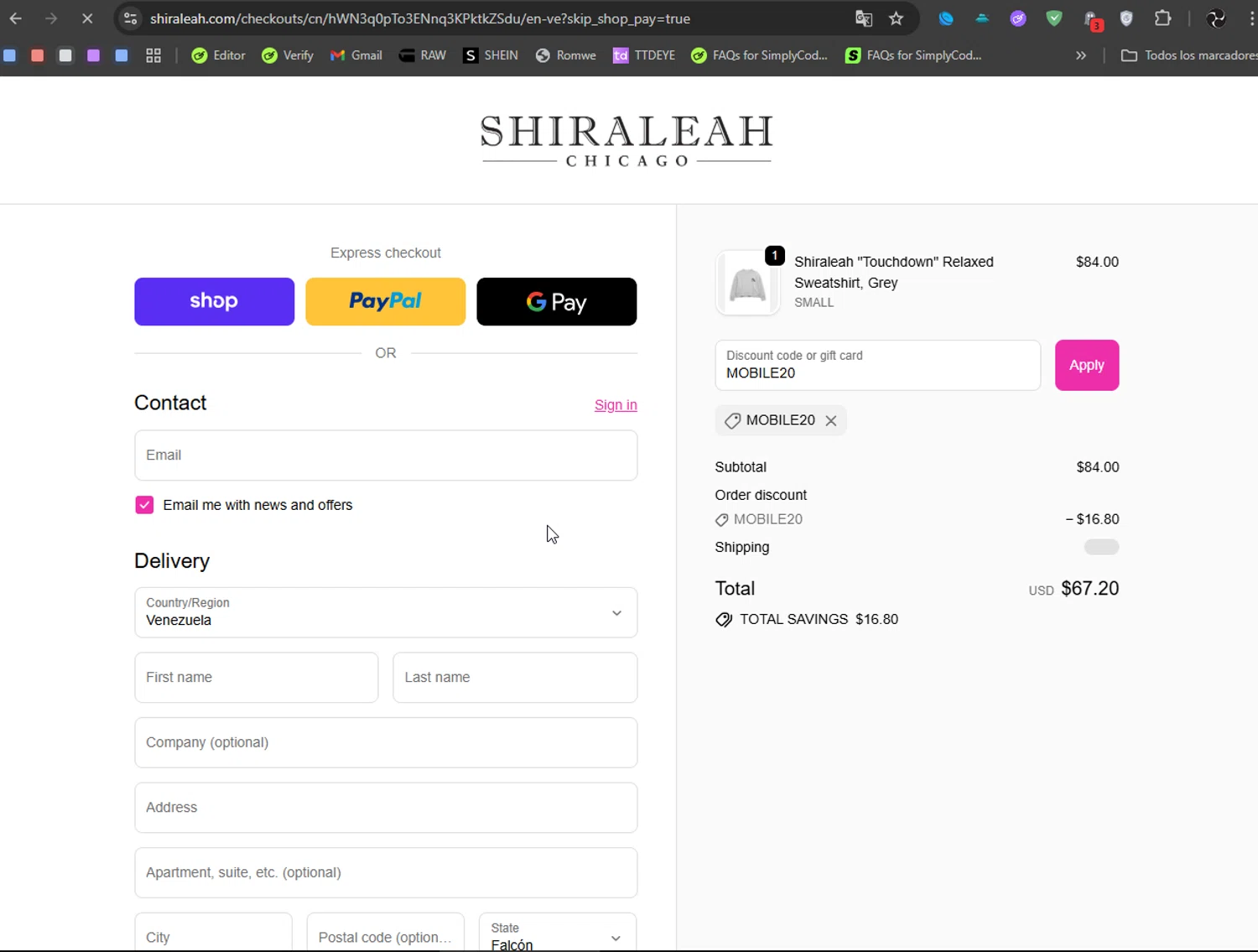Focus the Last name field

coord(515,678)
